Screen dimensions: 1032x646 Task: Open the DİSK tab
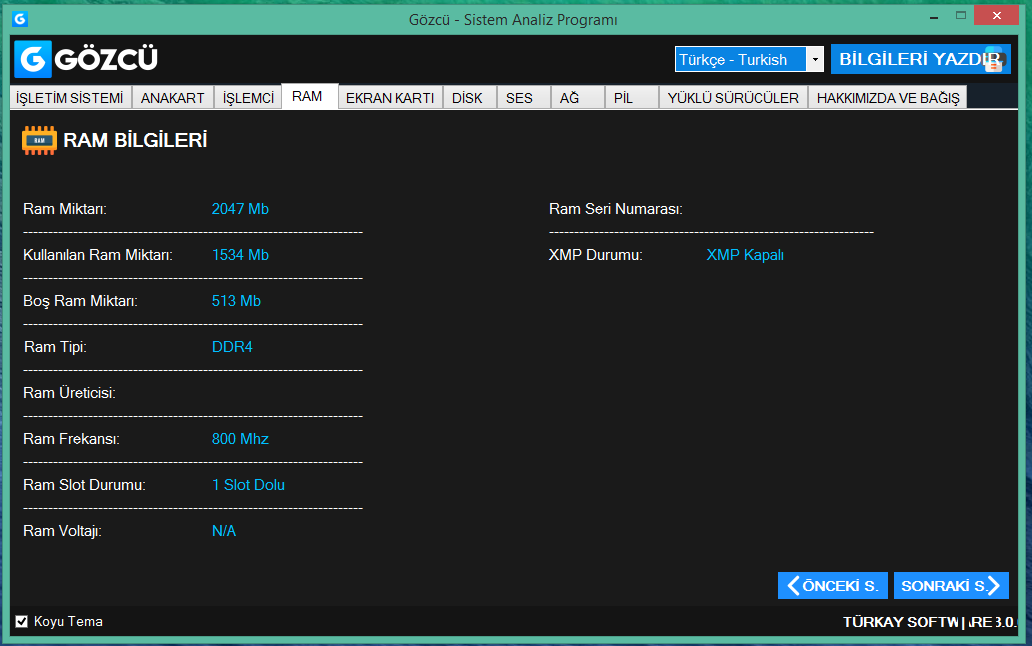[469, 98]
